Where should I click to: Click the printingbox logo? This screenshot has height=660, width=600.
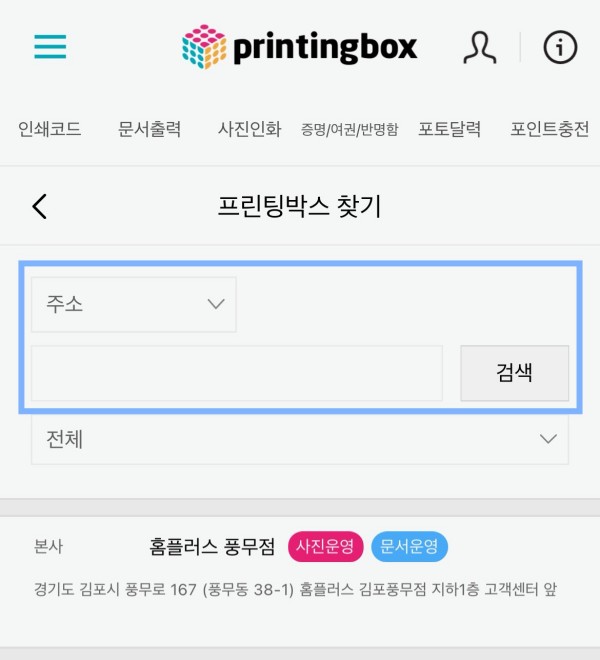300,47
